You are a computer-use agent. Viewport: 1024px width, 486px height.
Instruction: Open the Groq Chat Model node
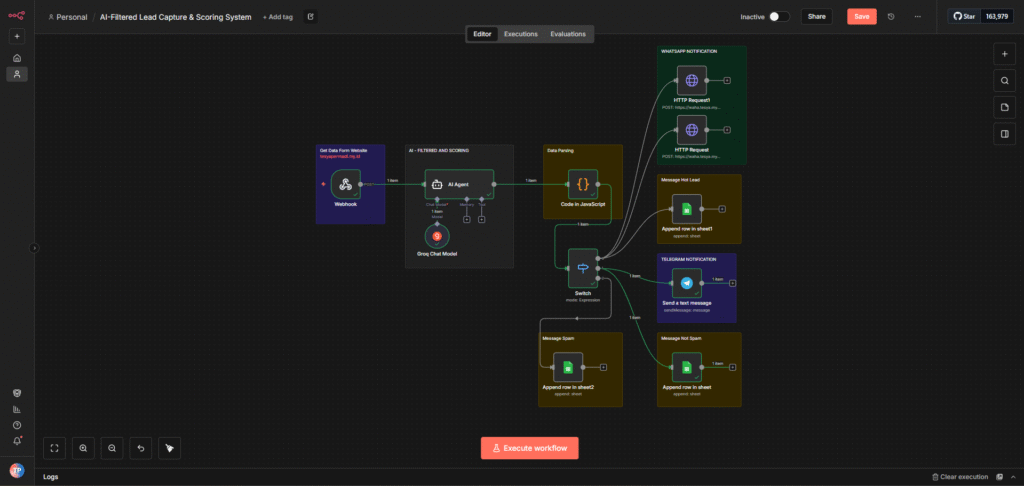coord(437,236)
